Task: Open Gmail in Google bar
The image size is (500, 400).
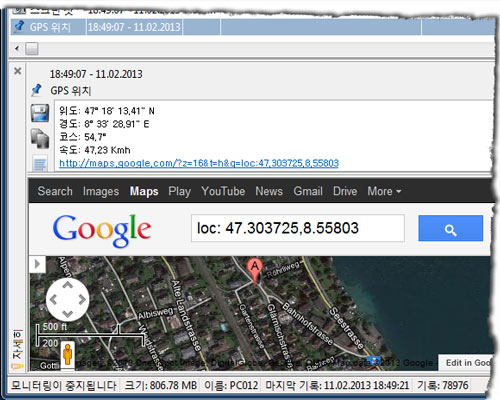Action: tap(308, 191)
